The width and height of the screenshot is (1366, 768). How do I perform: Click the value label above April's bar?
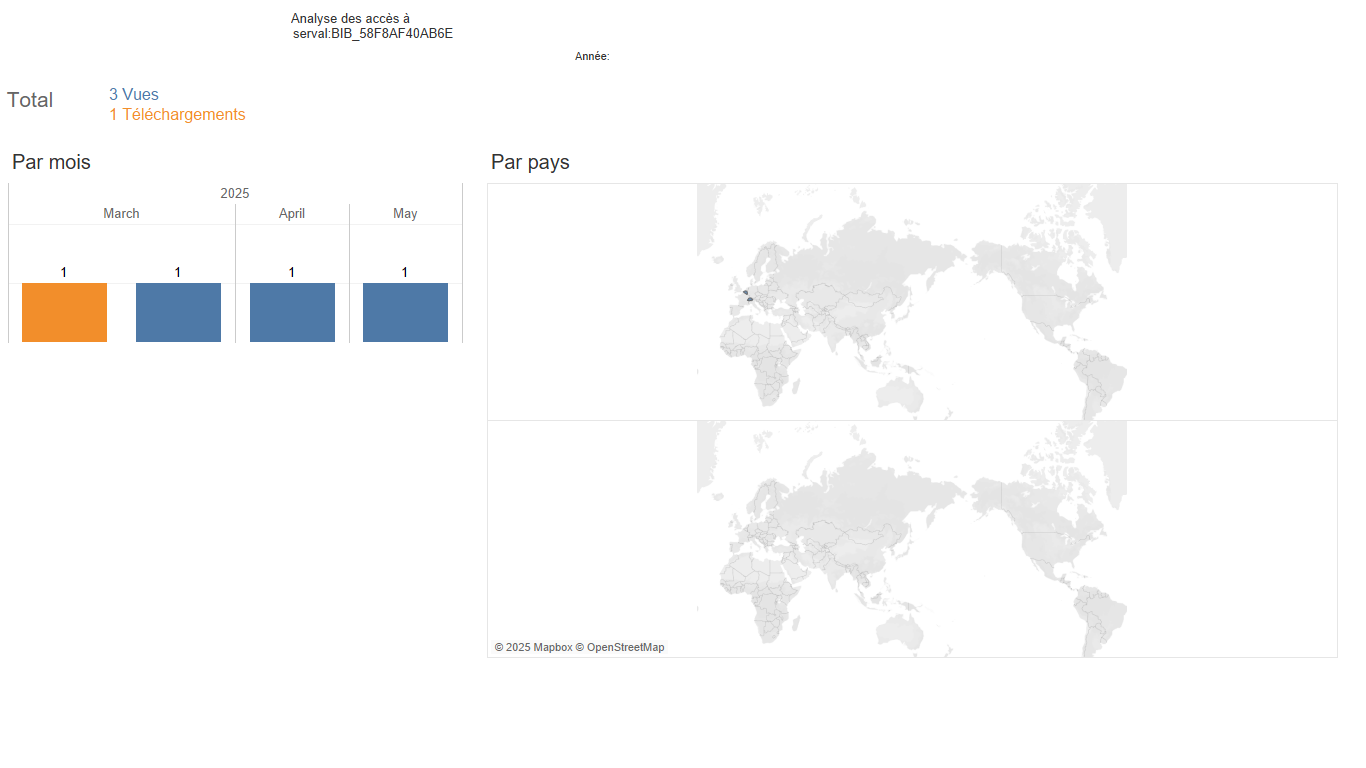coord(292,273)
